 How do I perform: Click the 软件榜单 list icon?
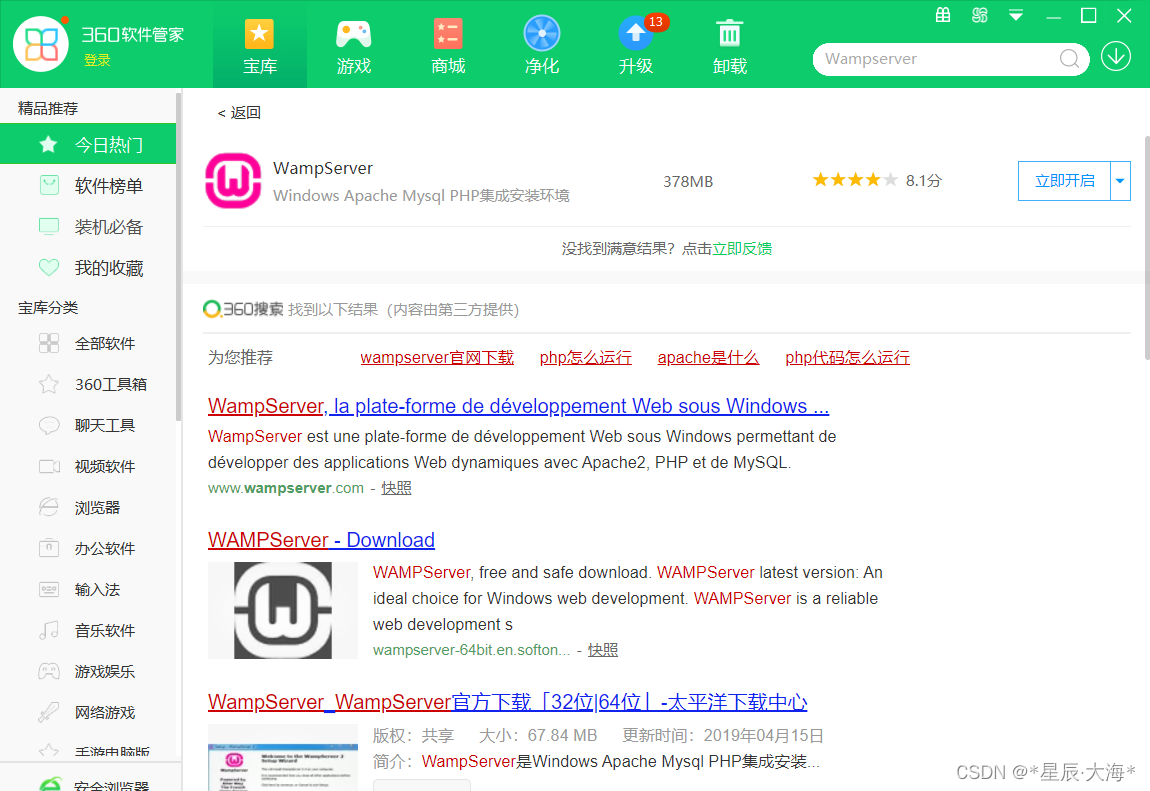[x=49, y=185]
